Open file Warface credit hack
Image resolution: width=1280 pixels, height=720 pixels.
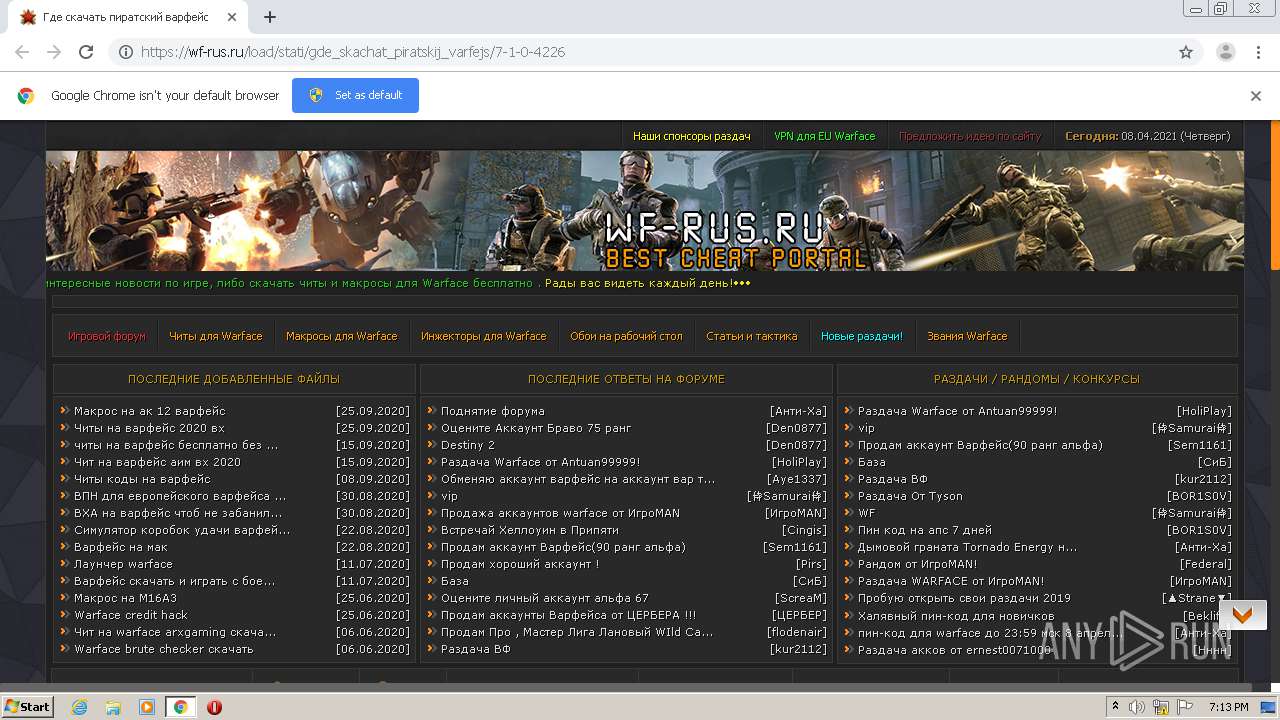(131, 615)
